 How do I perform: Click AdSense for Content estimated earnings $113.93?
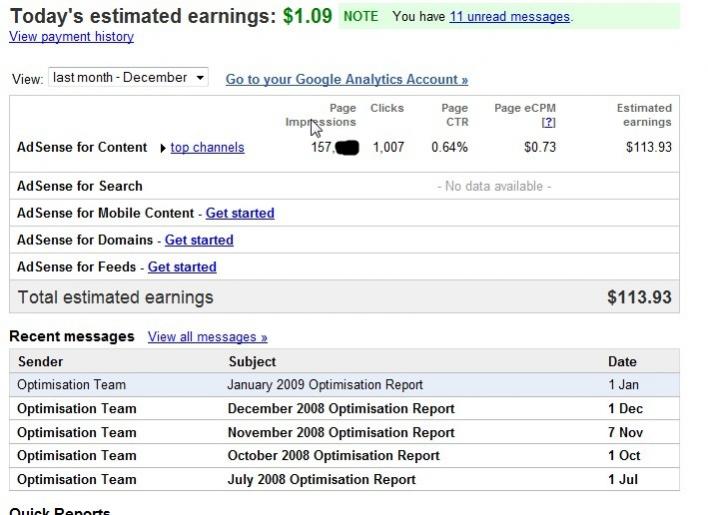coord(649,147)
